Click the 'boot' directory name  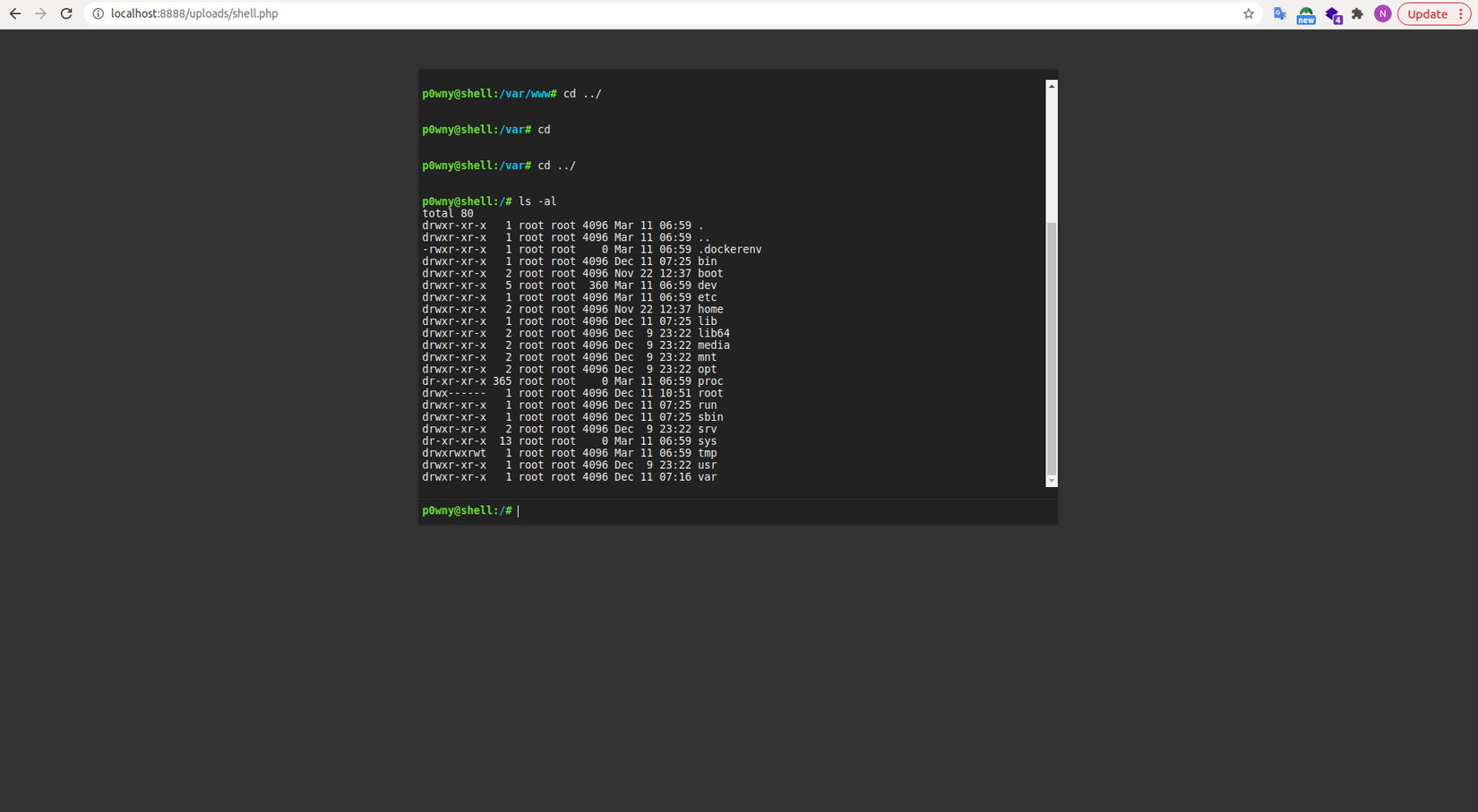[710, 274]
